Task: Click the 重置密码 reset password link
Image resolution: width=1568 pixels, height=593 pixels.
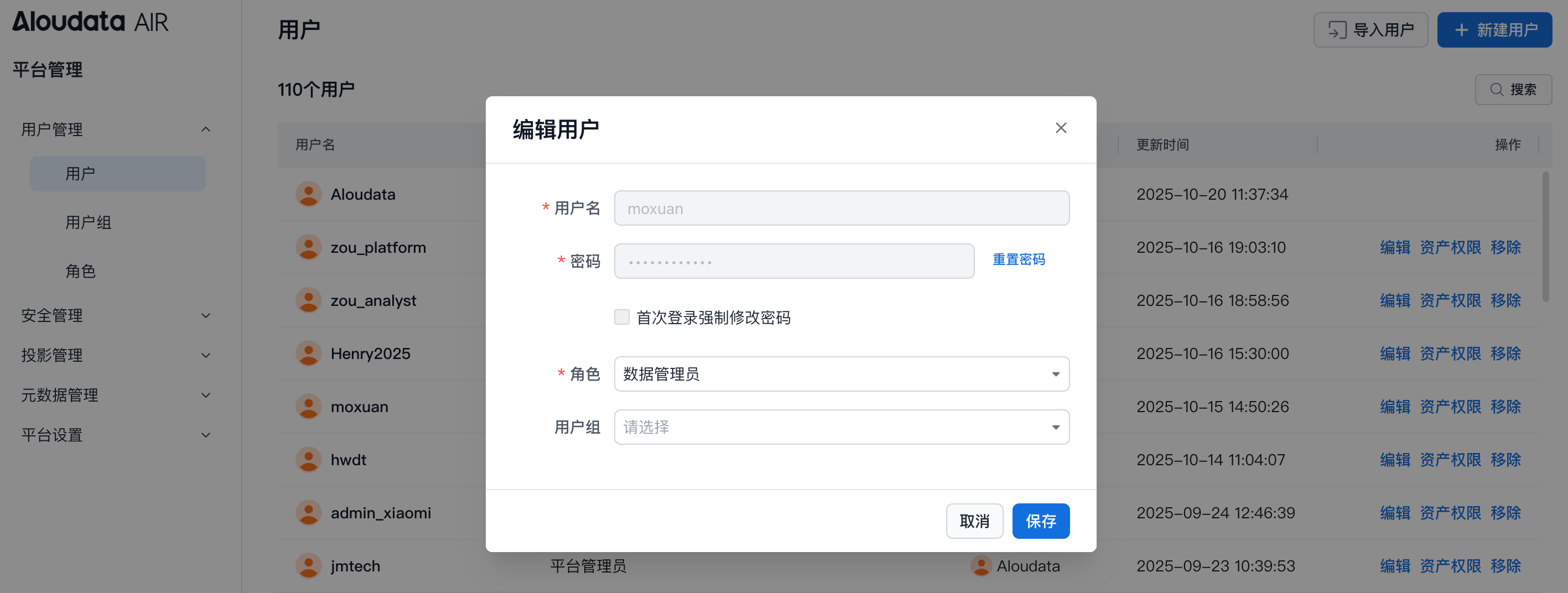Action: (x=1019, y=259)
